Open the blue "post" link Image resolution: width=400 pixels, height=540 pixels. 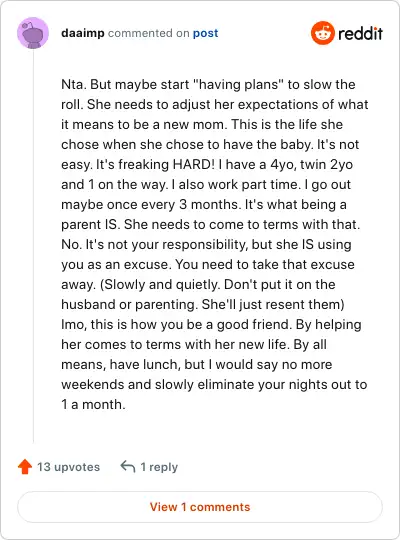pyautogui.click(x=205, y=33)
